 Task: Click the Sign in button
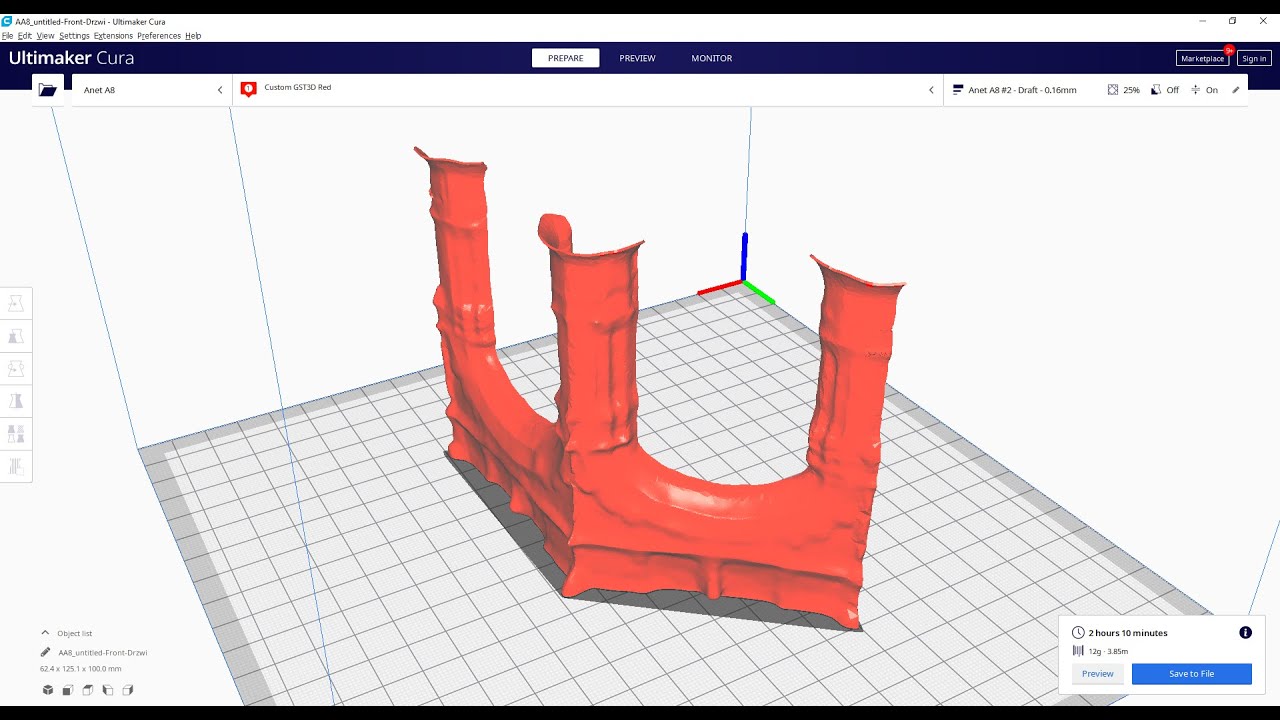coord(1254,58)
